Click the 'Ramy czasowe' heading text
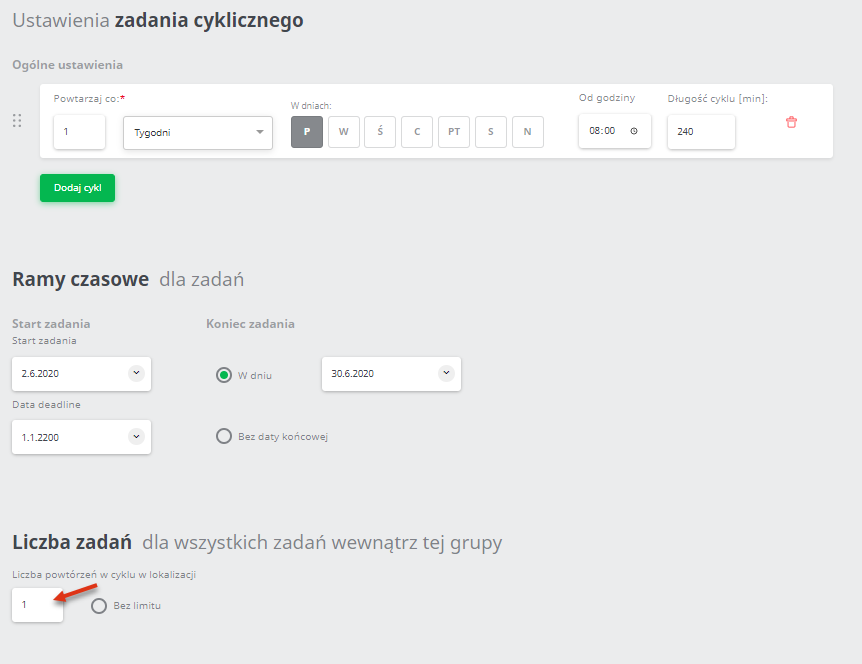 pos(81,279)
